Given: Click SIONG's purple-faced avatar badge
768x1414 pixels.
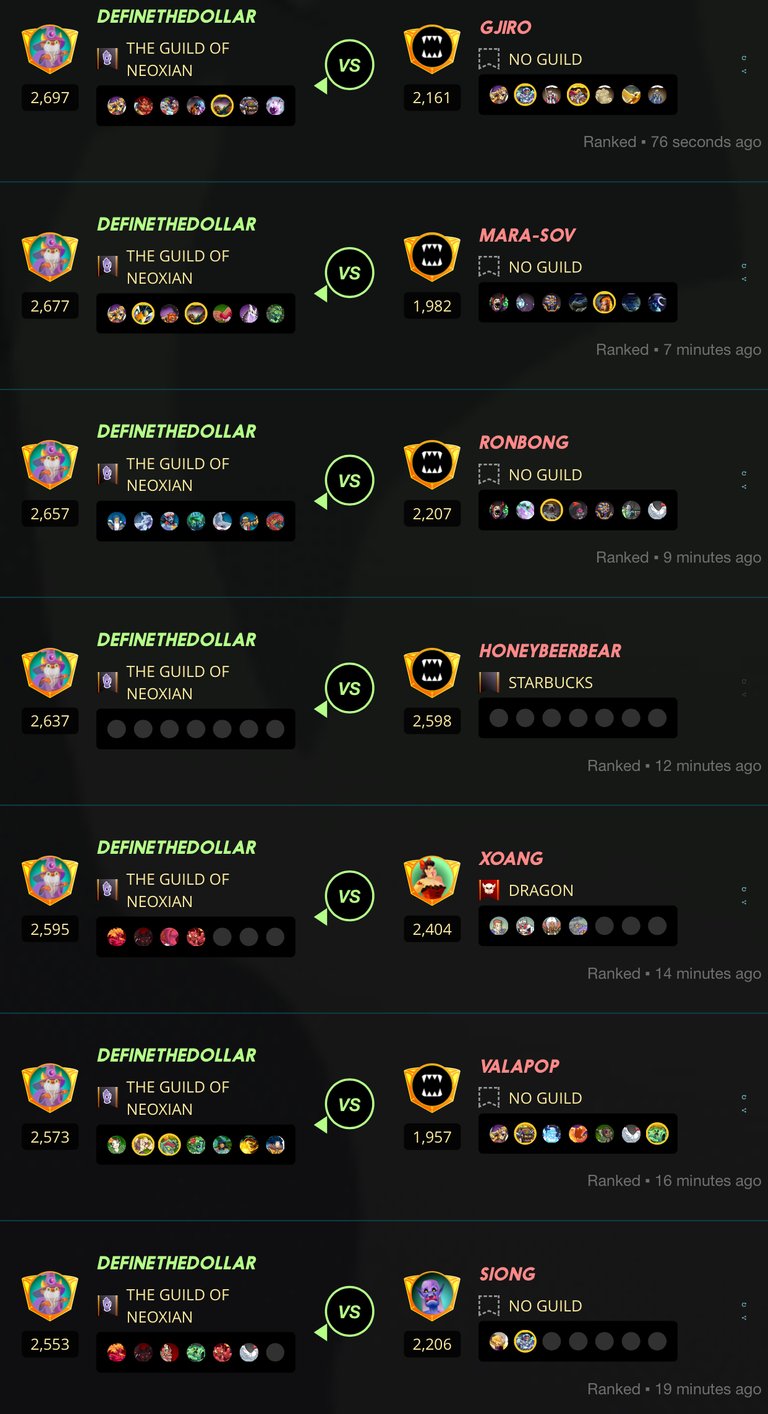Looking at the screenshot, I should point(432,1296).
